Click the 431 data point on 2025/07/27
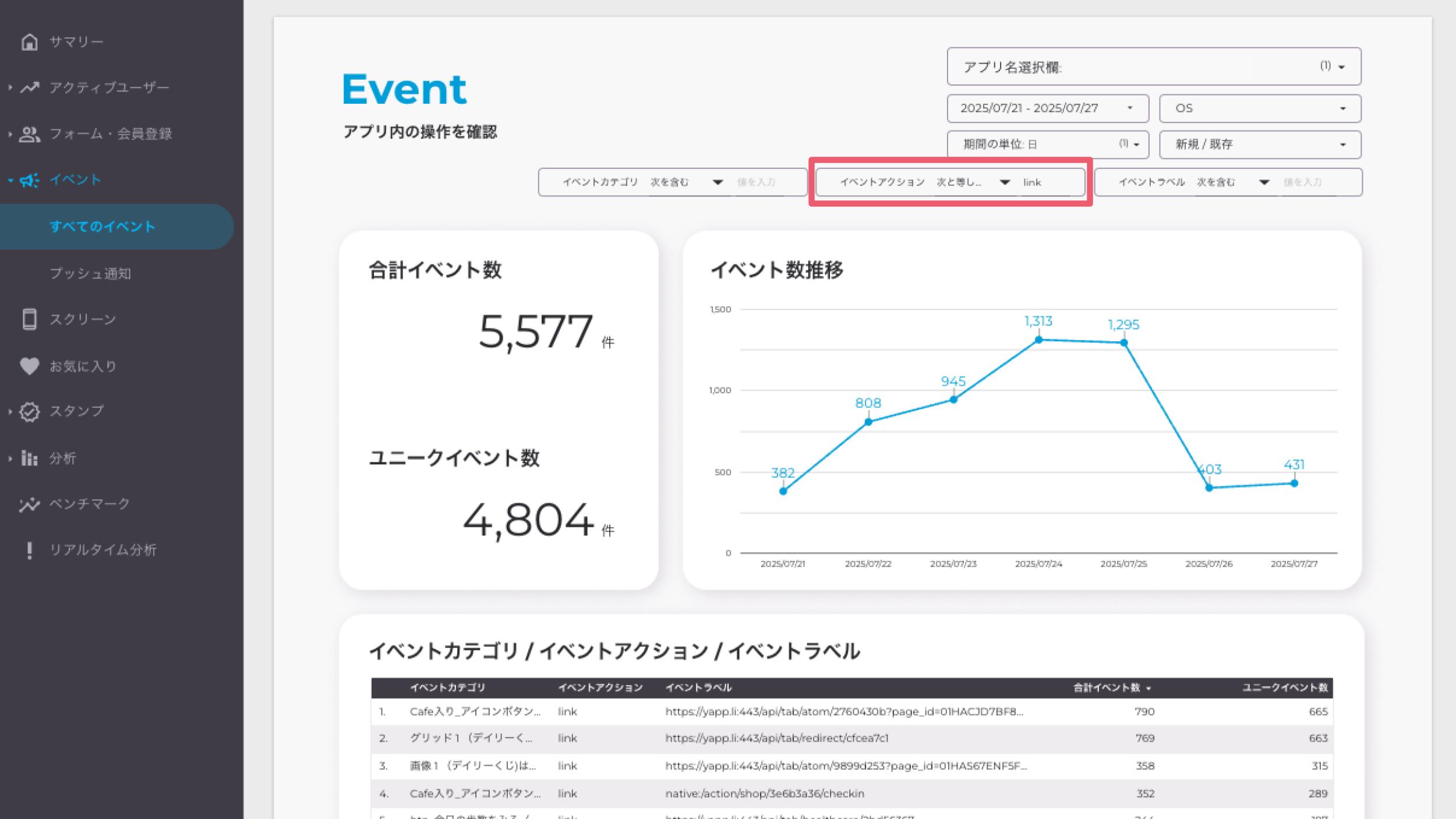The image size is (1456, 819). (1294, 483)
